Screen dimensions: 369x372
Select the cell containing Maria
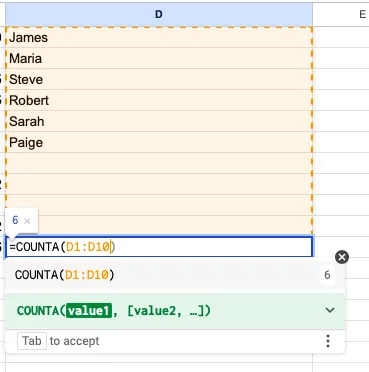tap(159, 58)
